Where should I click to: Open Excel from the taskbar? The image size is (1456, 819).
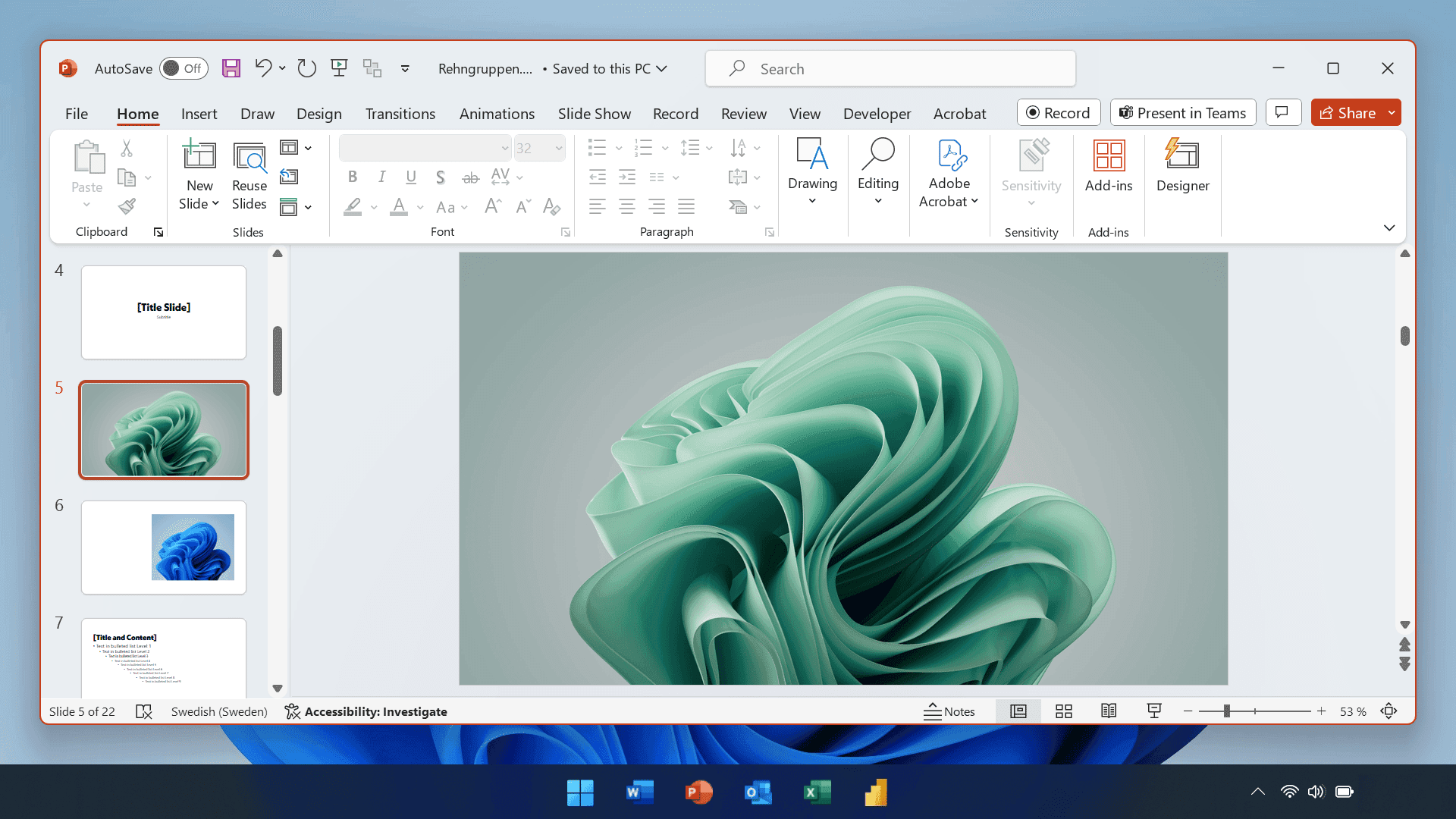click(x=817, y=792)
